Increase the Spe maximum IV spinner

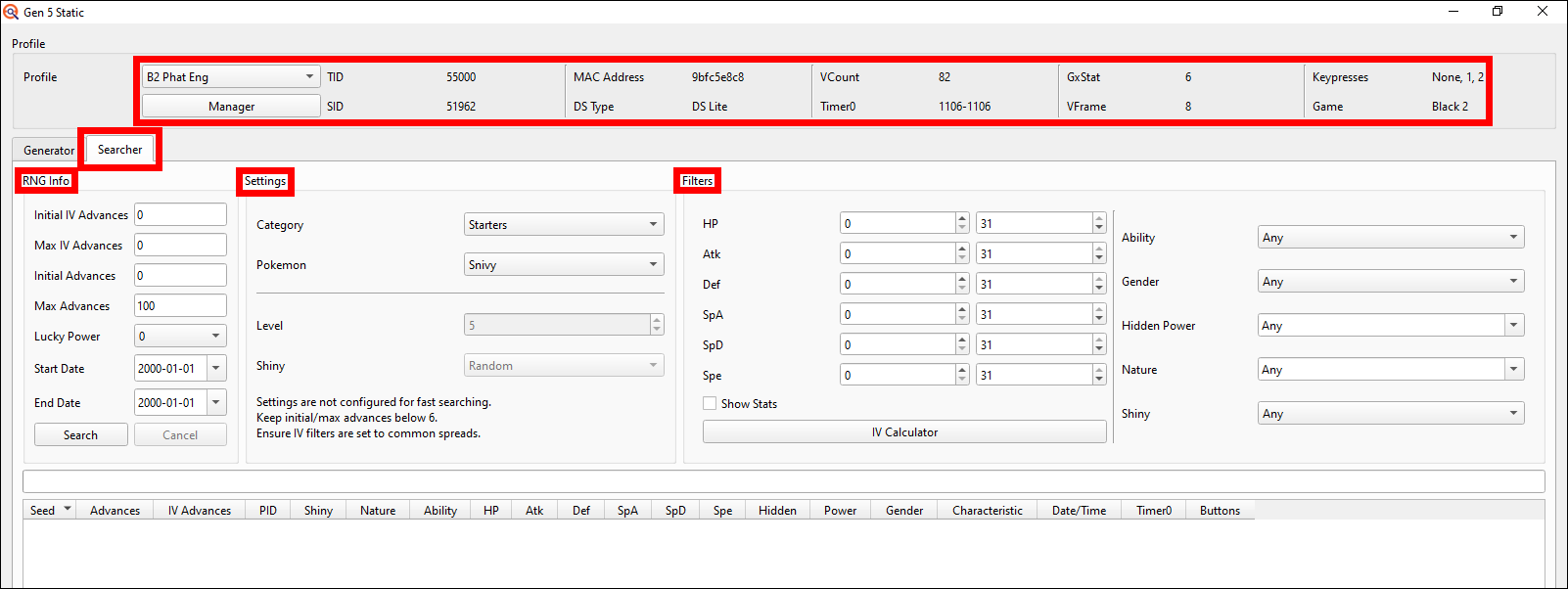pyautogui.click(x=1099, y=369)
